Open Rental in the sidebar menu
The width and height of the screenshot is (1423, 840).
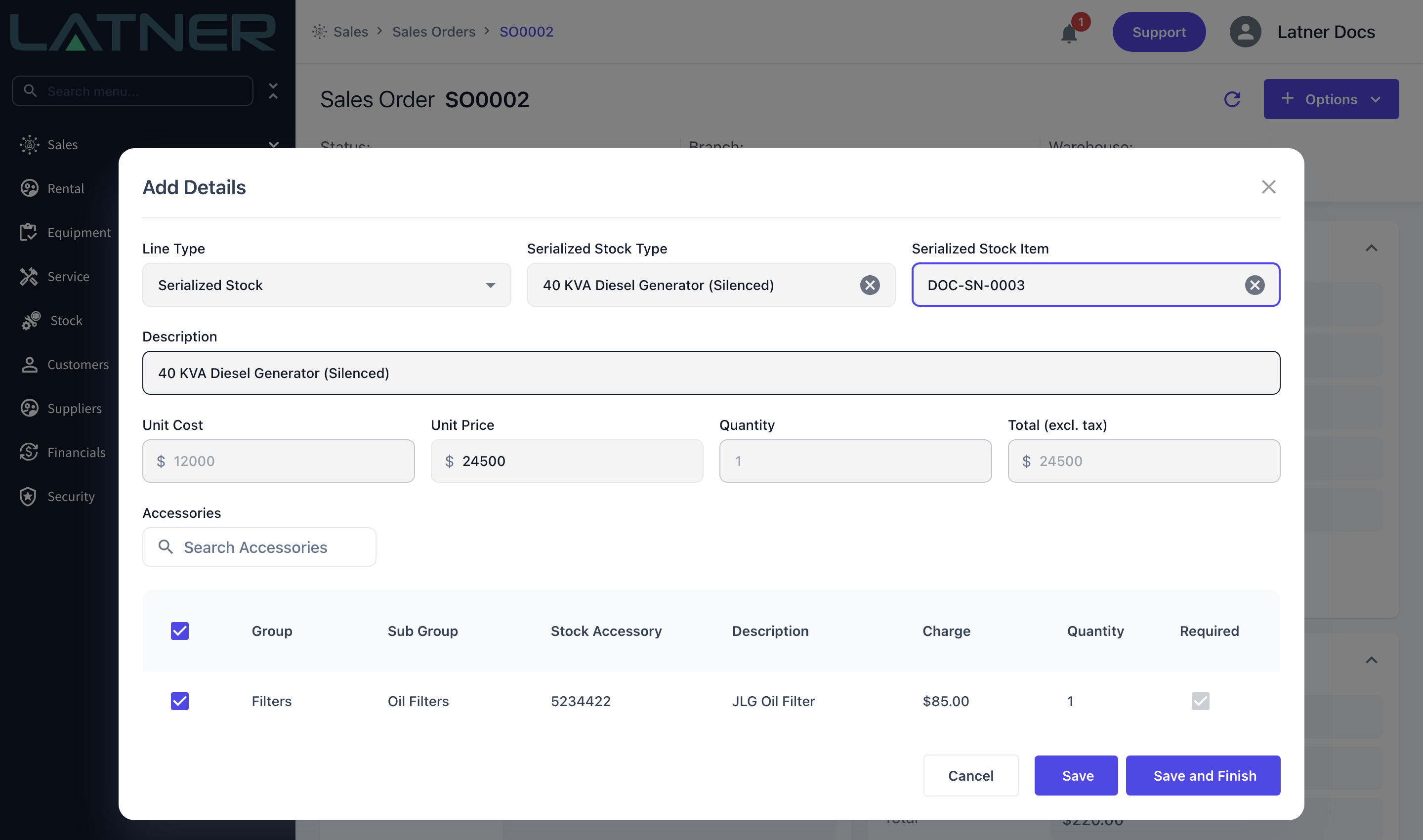66,188
